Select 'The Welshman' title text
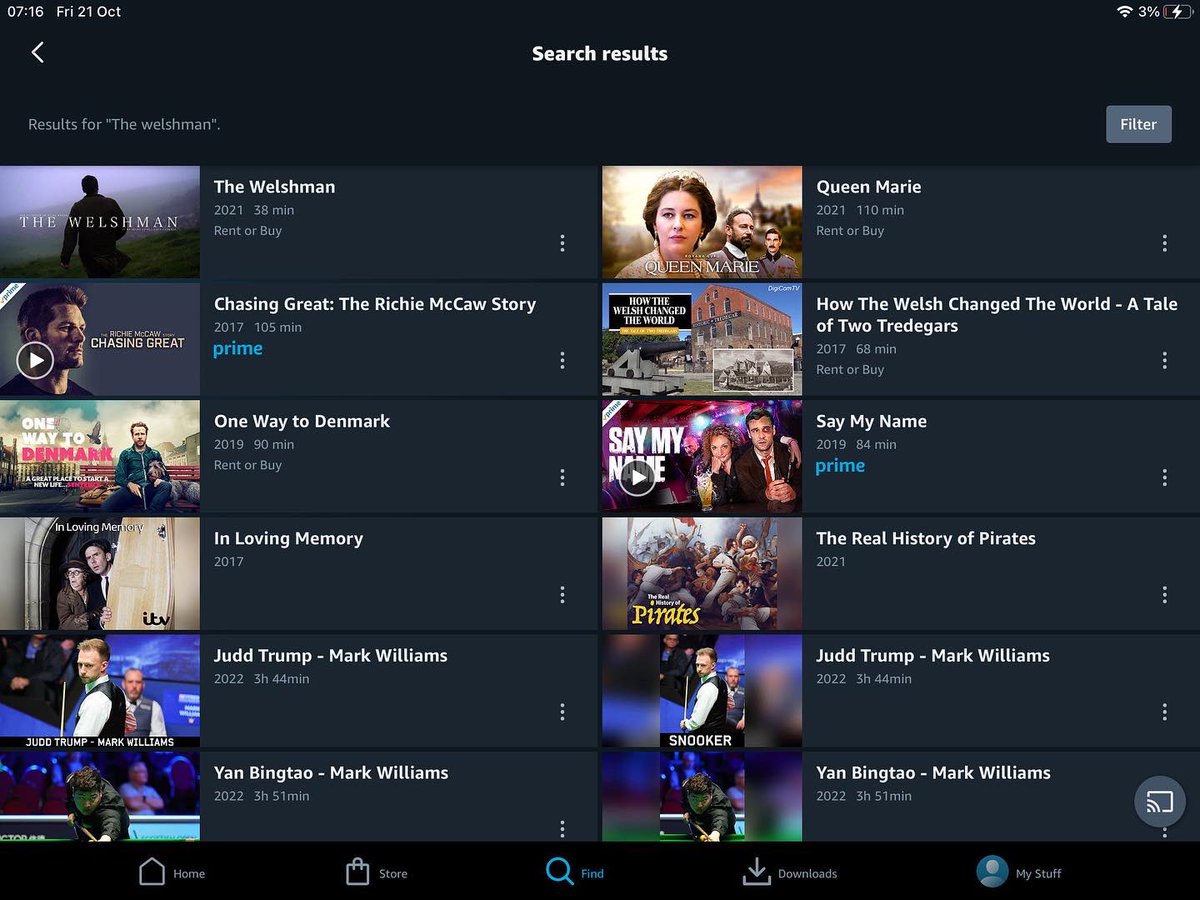This screenshot has width=1200, height=900. tap(274, 187)
